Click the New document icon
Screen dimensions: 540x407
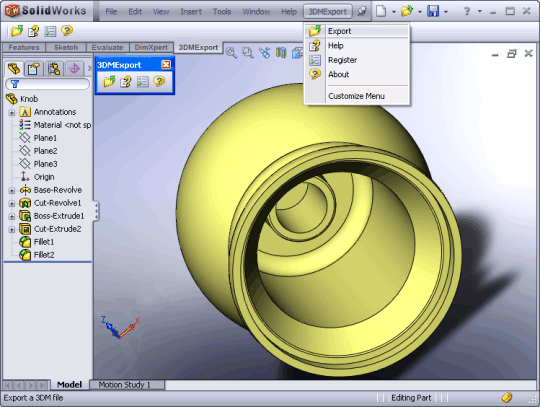coord(381,11)
